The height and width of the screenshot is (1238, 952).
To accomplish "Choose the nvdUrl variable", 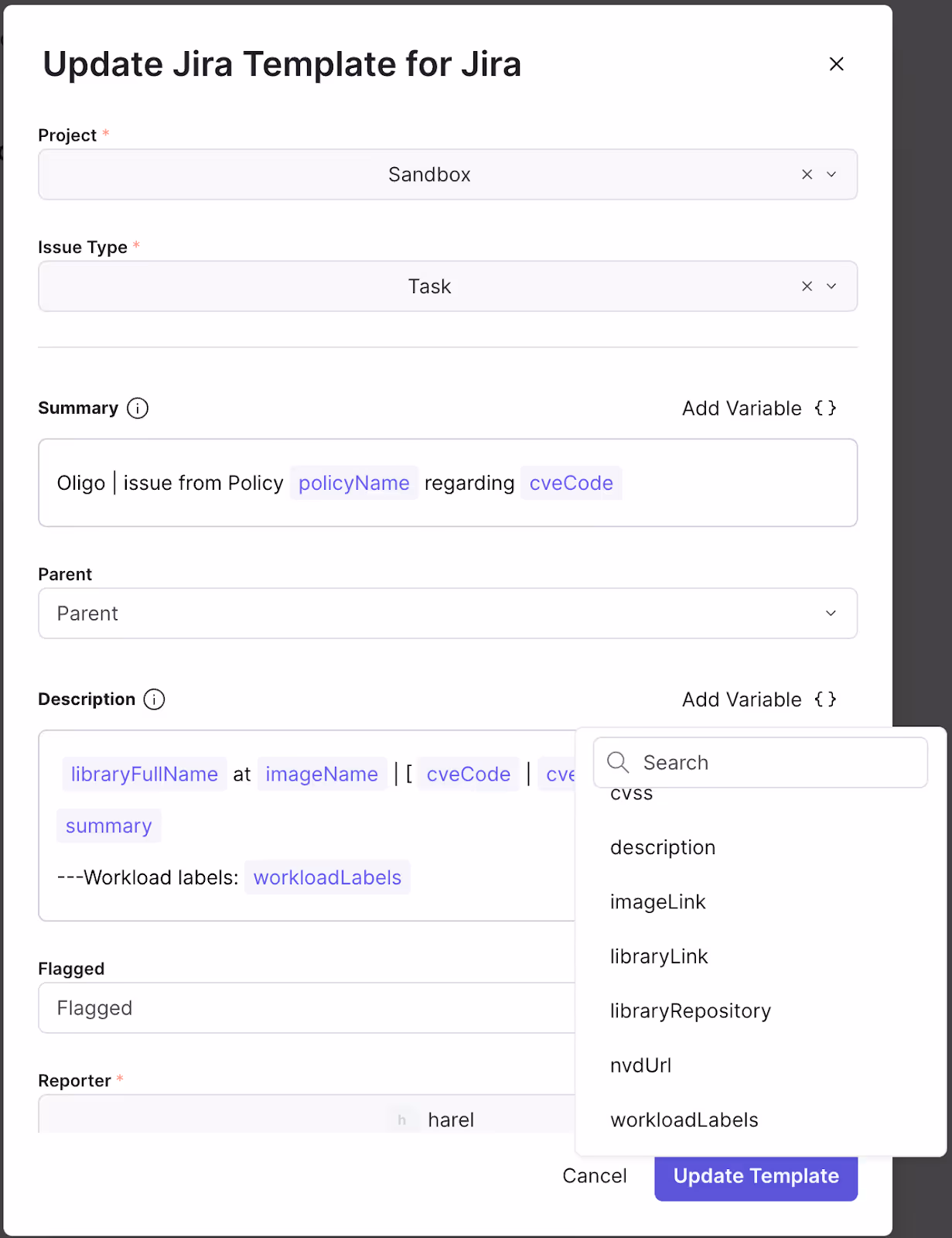I will (641, 1066).
